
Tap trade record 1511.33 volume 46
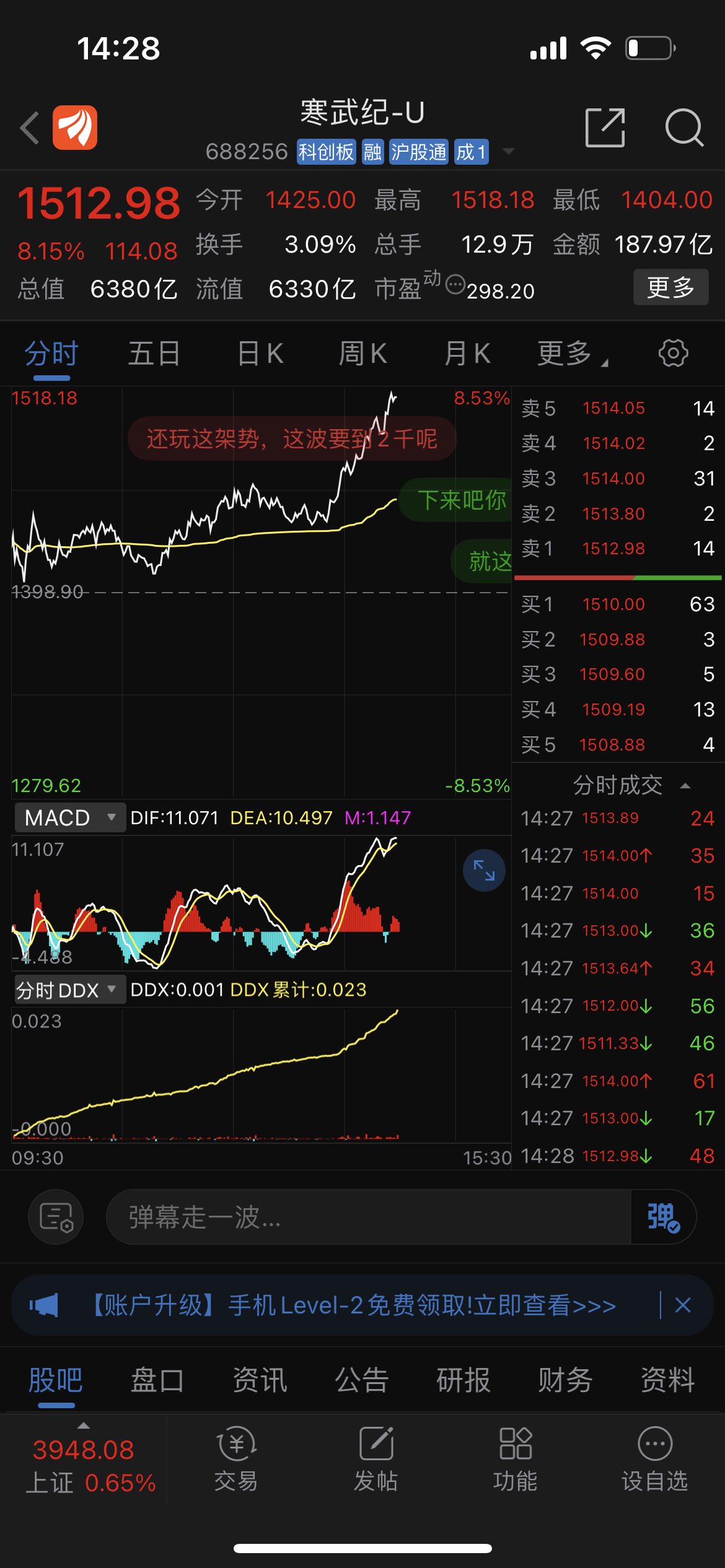tap(618, 1043)
